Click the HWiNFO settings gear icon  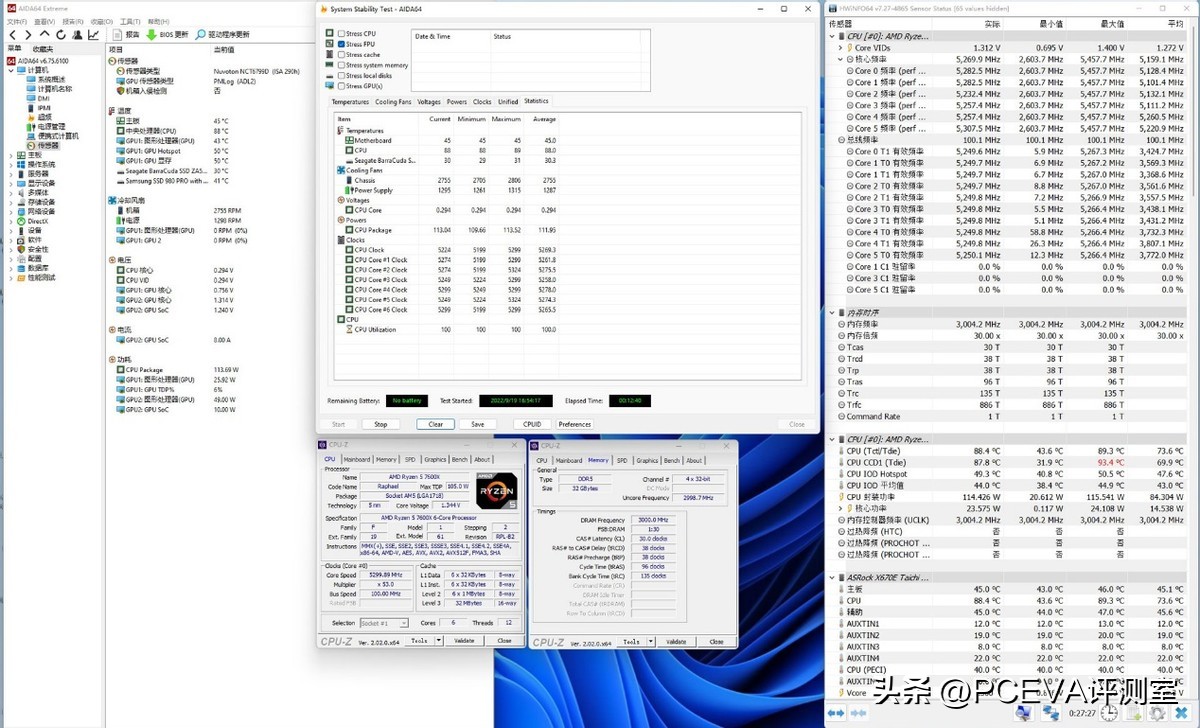point(1157,713)
